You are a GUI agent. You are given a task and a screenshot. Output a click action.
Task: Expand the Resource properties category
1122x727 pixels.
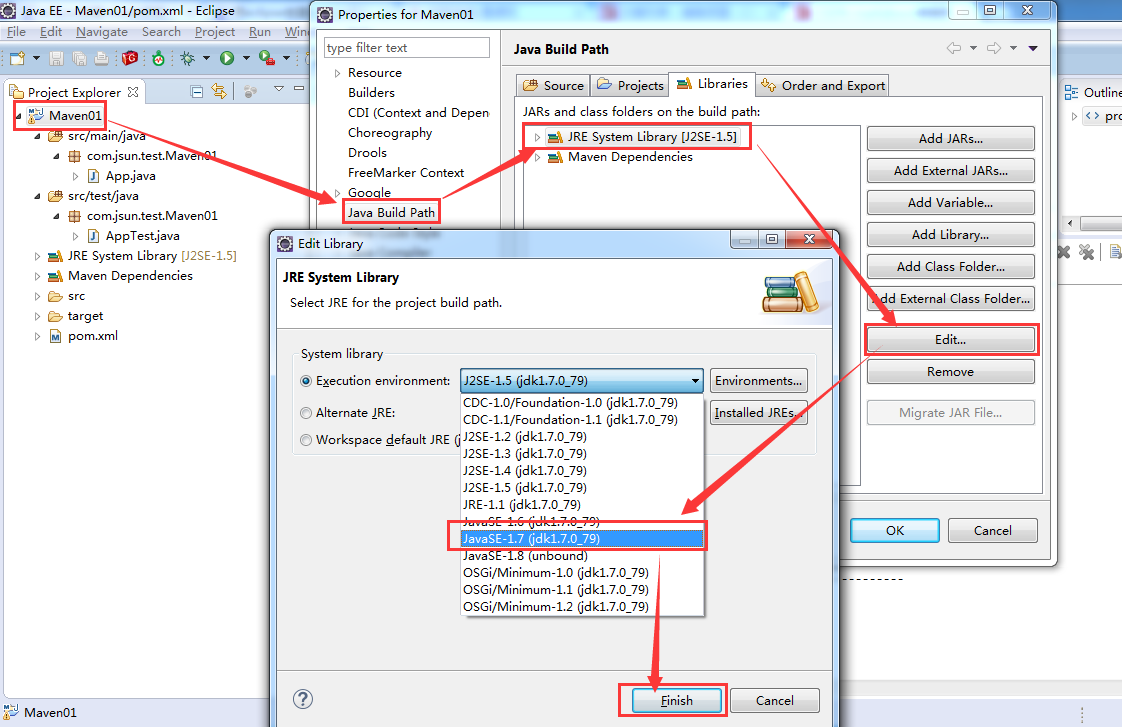[337, 73]
